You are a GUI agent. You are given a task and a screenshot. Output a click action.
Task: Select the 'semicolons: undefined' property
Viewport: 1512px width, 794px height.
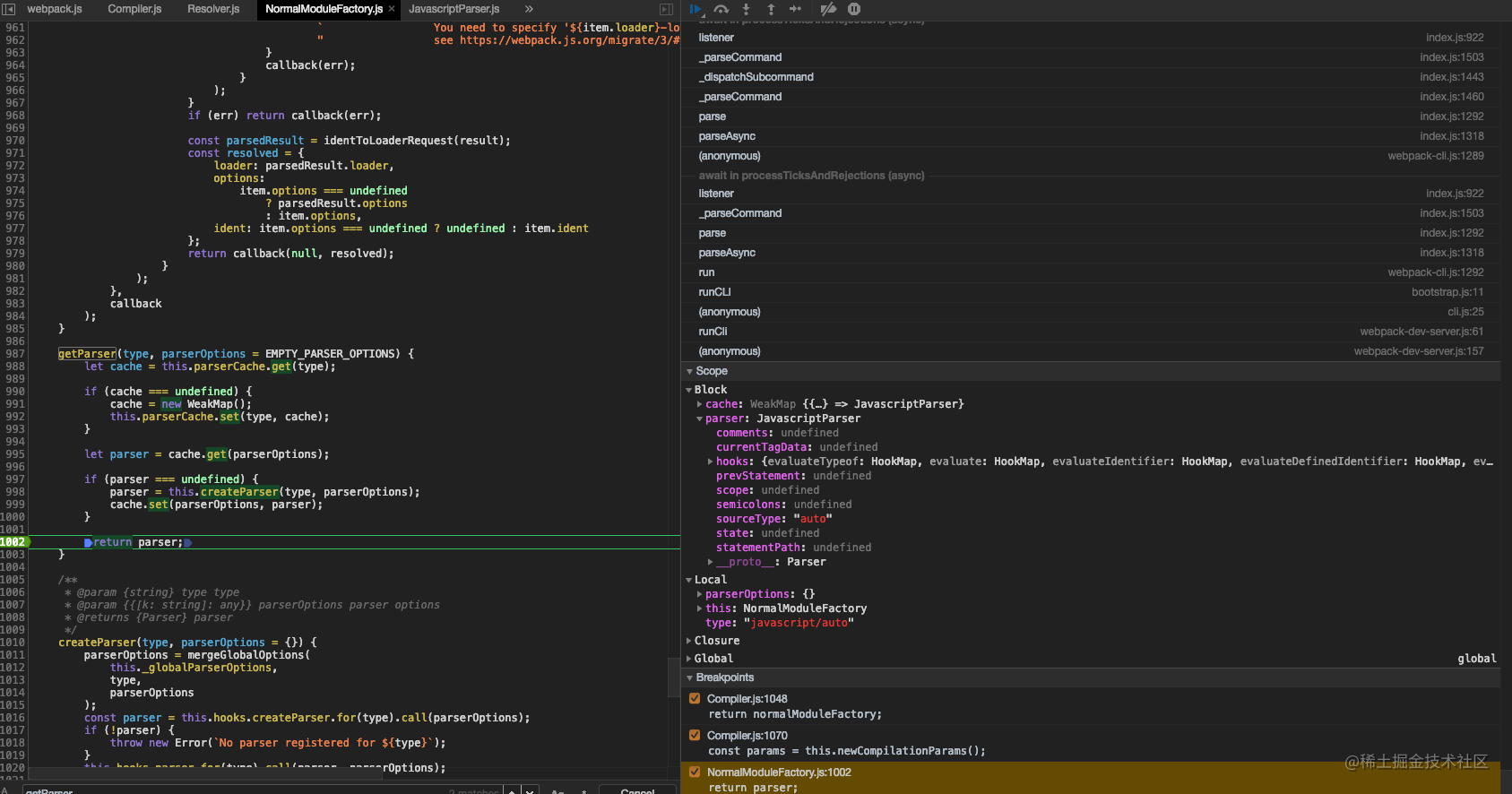coord(784,505)
